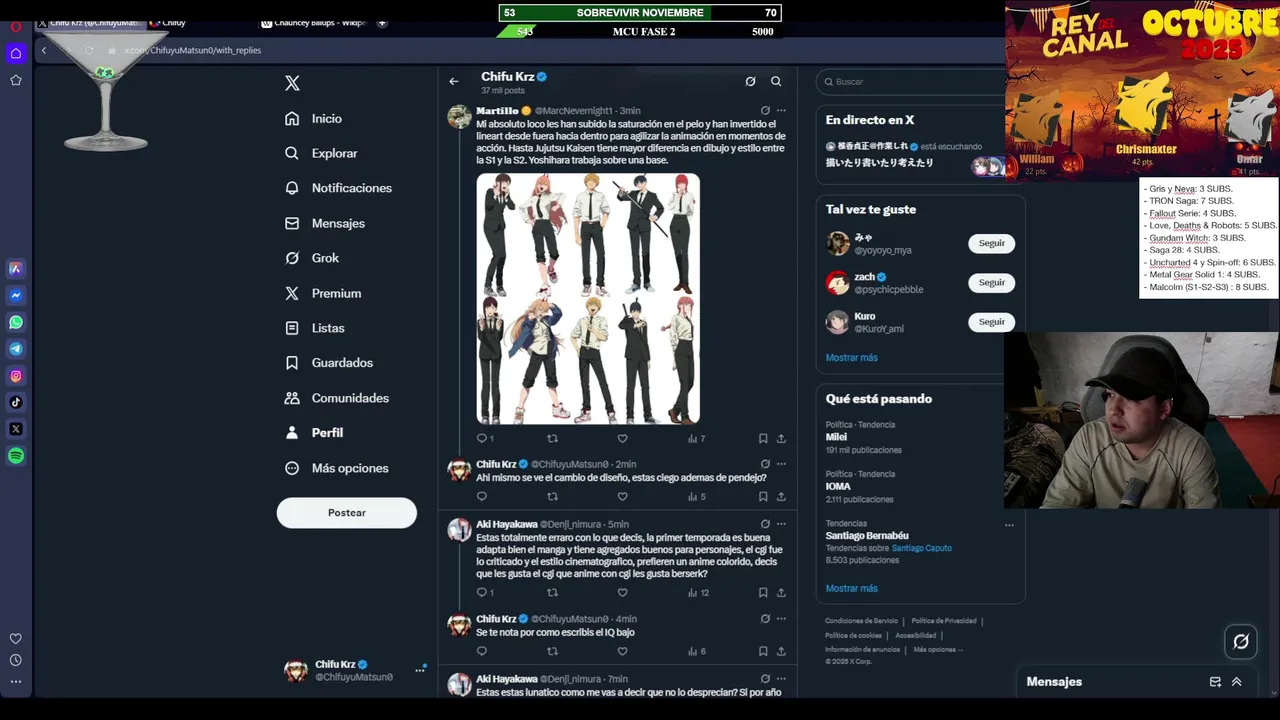The image size is (1280, 720).
Task: Open more menu on Chifu Krz's 2min tweet
Action: 781,464
